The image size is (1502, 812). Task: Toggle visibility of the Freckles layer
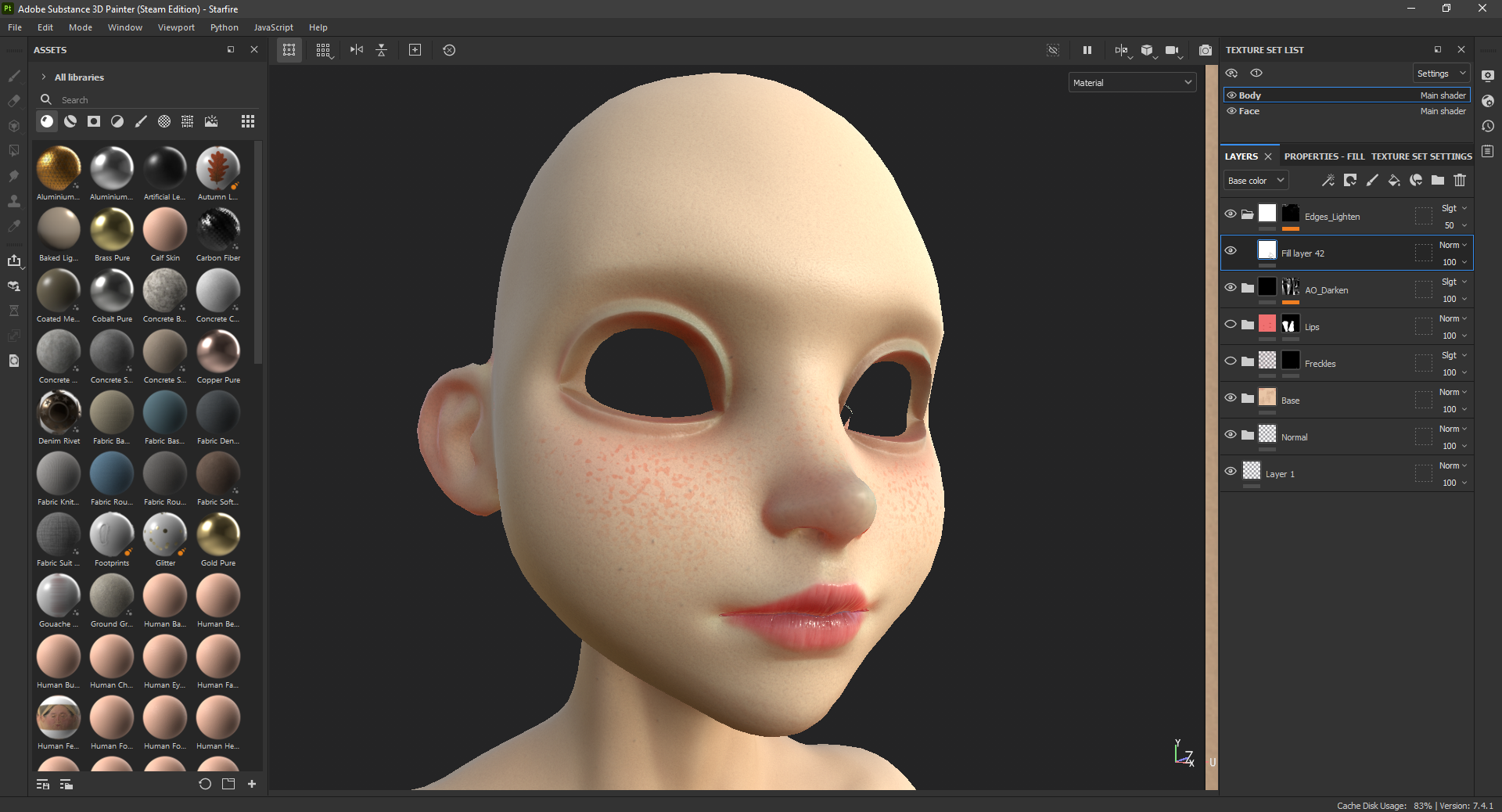(1231, 361)
